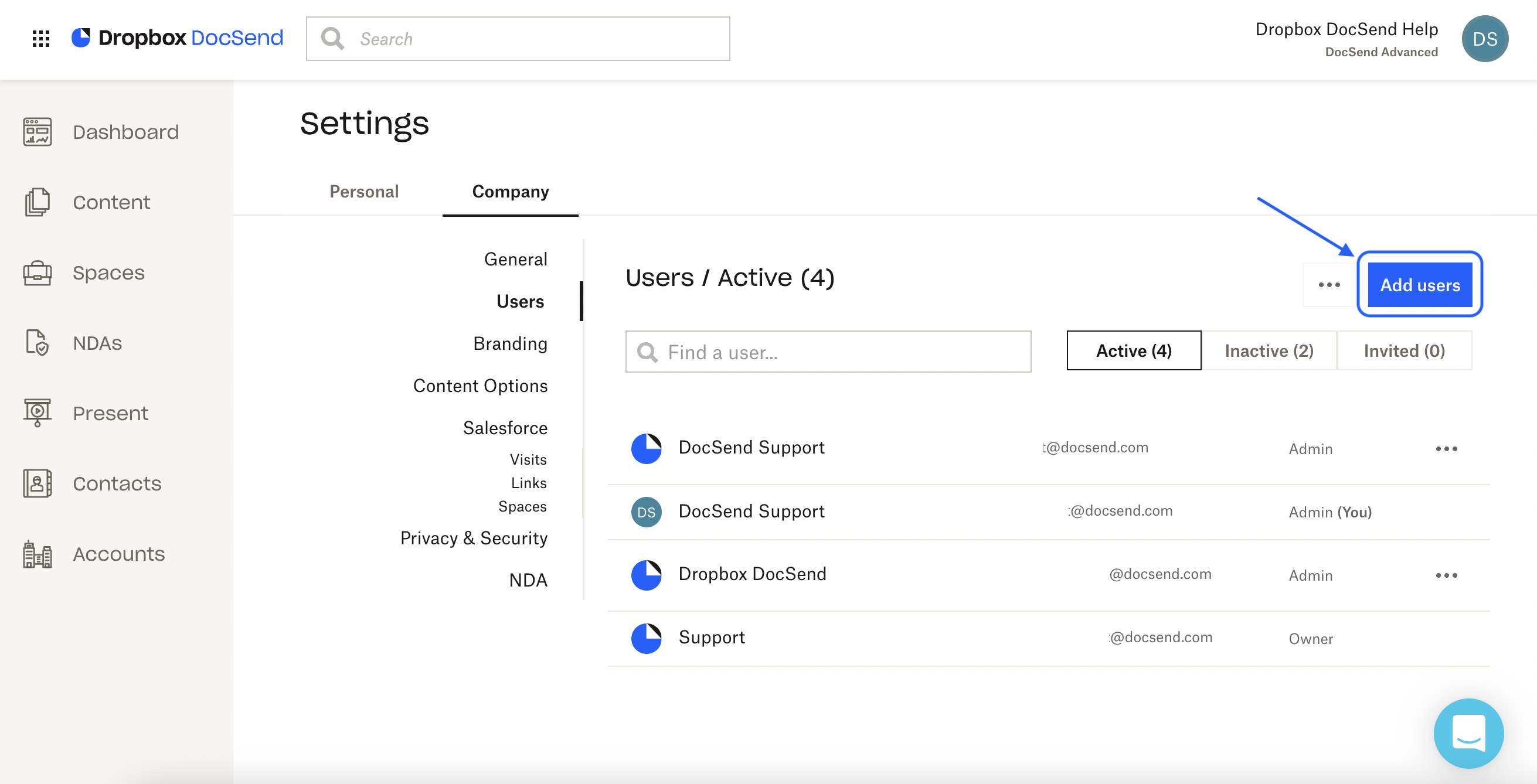Go to the NDAs section

click(97, 343)
